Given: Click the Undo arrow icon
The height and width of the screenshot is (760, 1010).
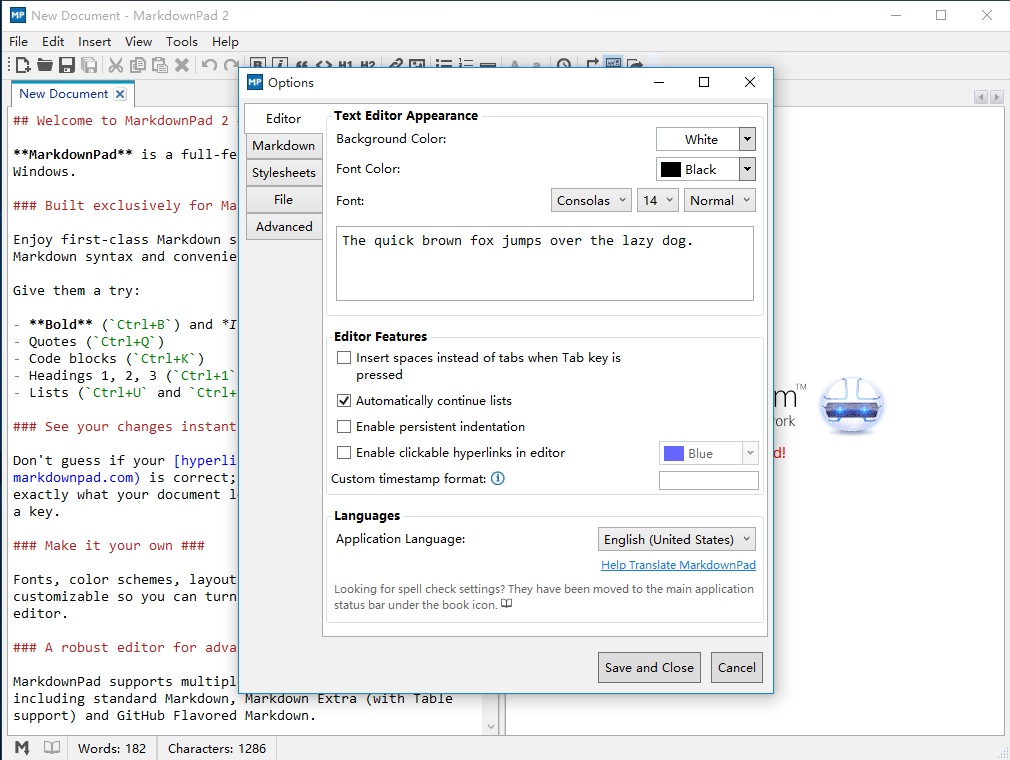Looking at the screenshot, I should pyautogui.click(x=209, y=65).
